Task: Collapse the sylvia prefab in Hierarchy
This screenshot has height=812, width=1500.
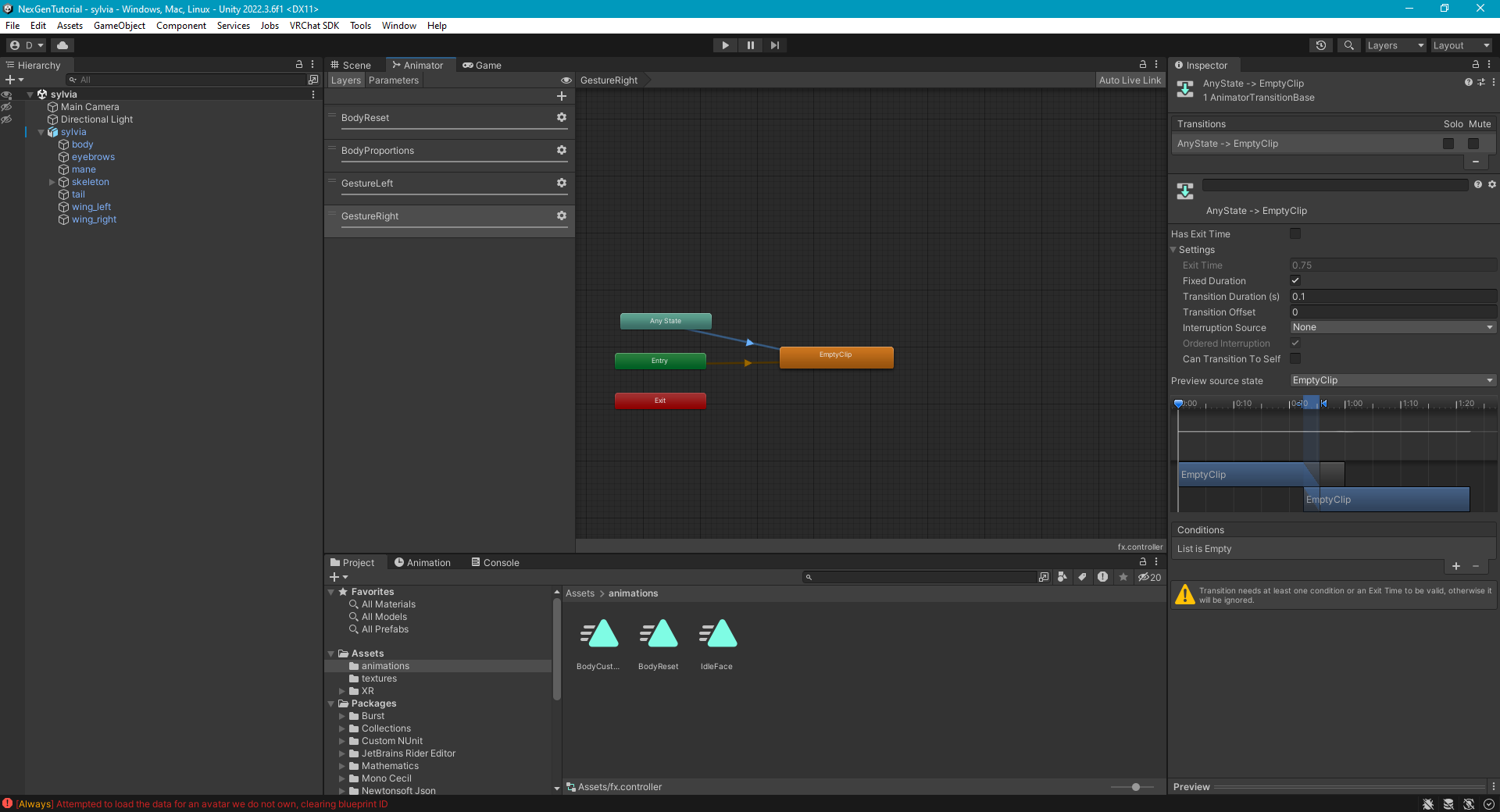Action: pos(41,132)
